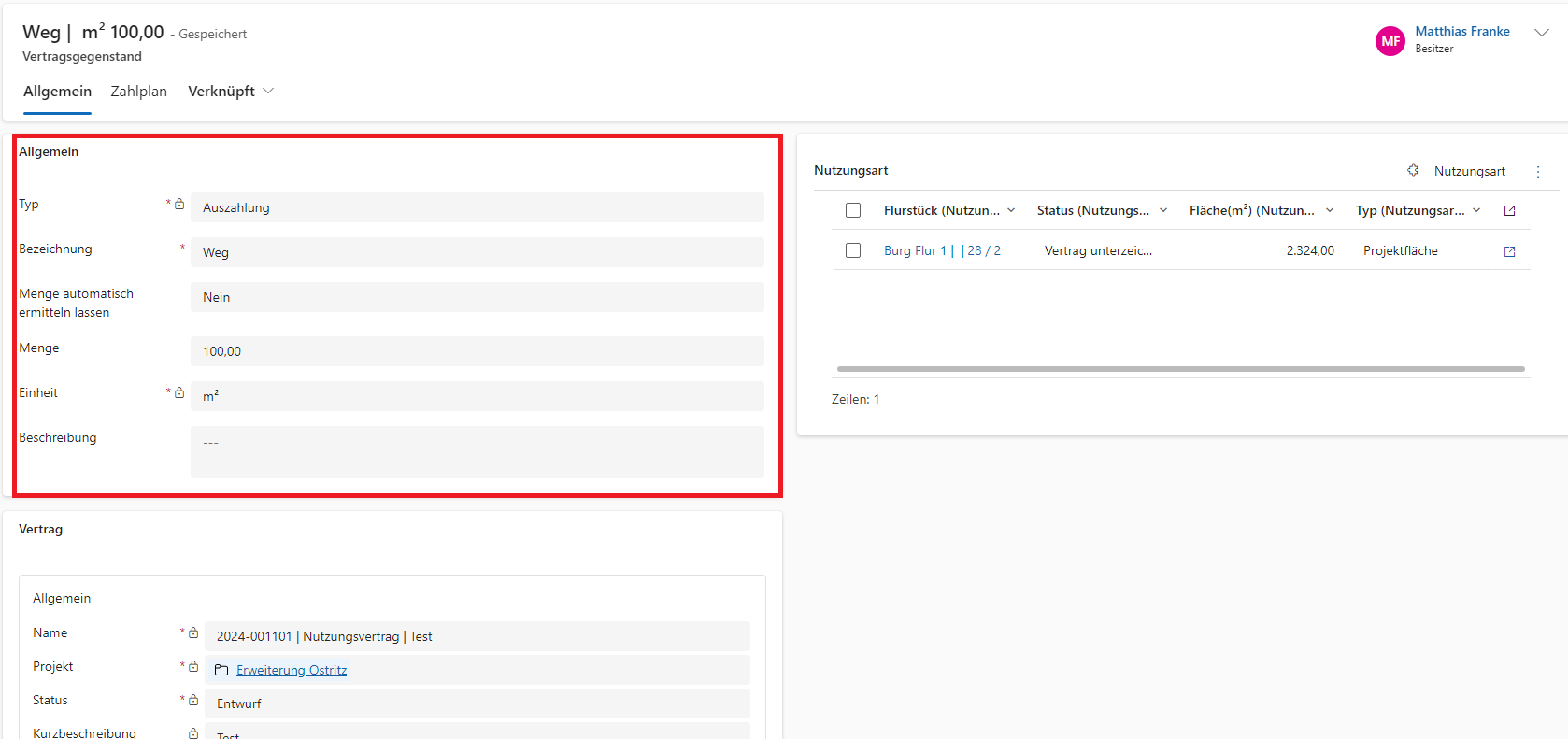Open more commands menu for Nutzungsart grid
Image resolution: width=1568 pixels, height=739 pixels.
pos(1537,171)
